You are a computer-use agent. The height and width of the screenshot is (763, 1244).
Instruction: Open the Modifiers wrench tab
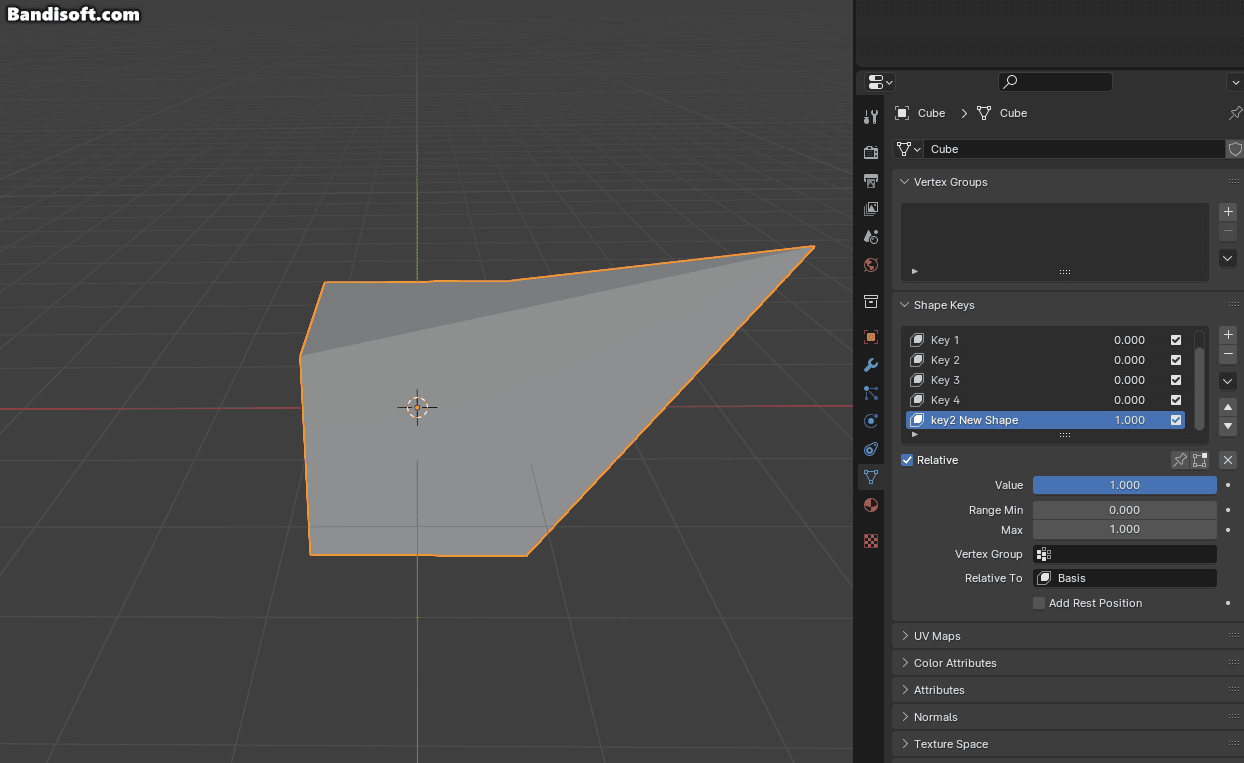click(871, 365)
